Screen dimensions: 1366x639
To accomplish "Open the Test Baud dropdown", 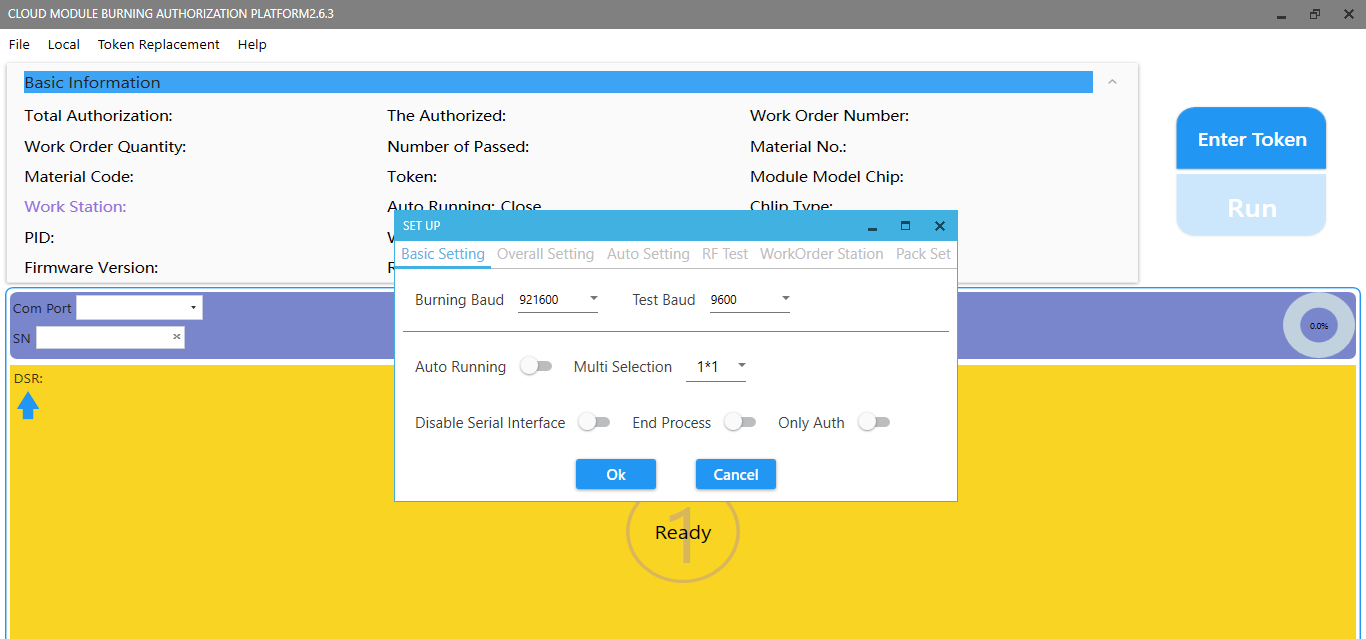I will pyautogui.click(x=750, y=299).
